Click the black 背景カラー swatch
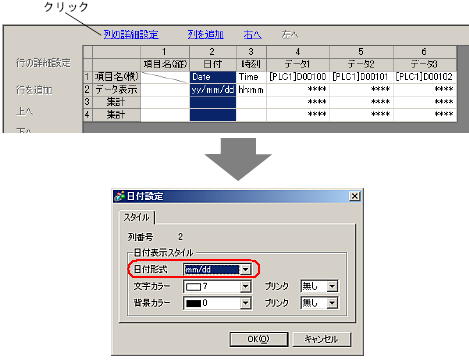The image size is (469, 361). [x=193, y=303]
